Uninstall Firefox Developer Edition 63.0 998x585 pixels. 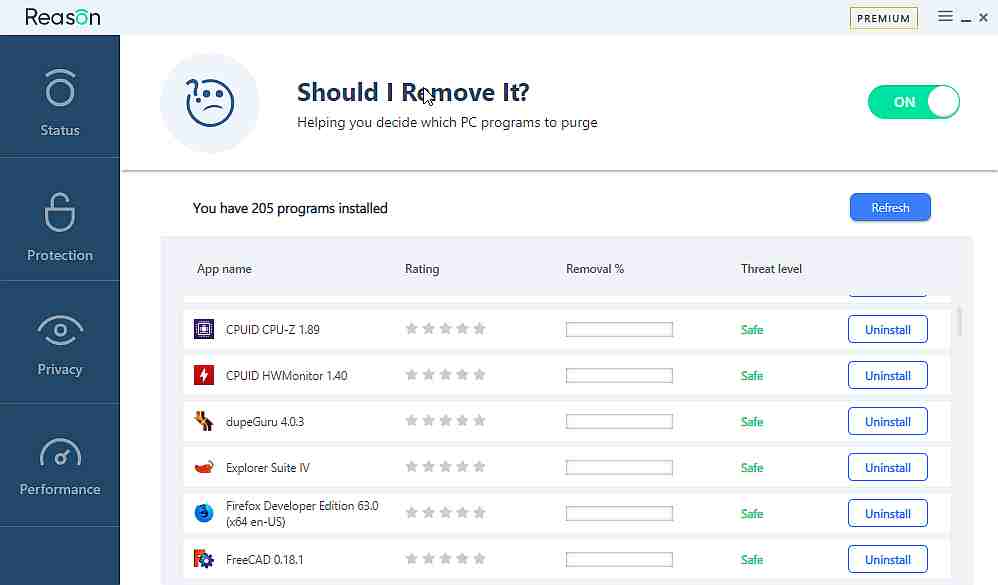pos(888,513)
